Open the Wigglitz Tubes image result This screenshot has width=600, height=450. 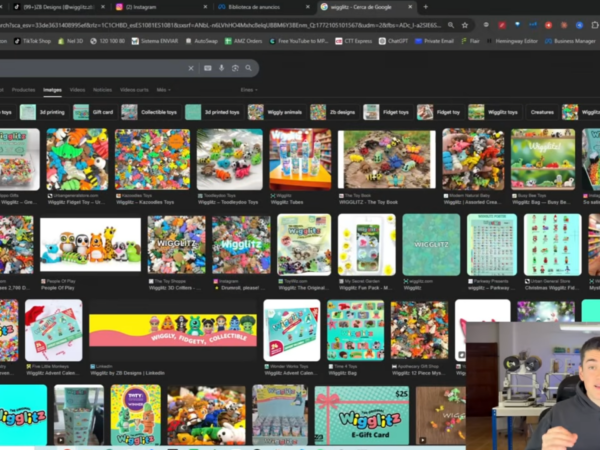click(300, 159)
